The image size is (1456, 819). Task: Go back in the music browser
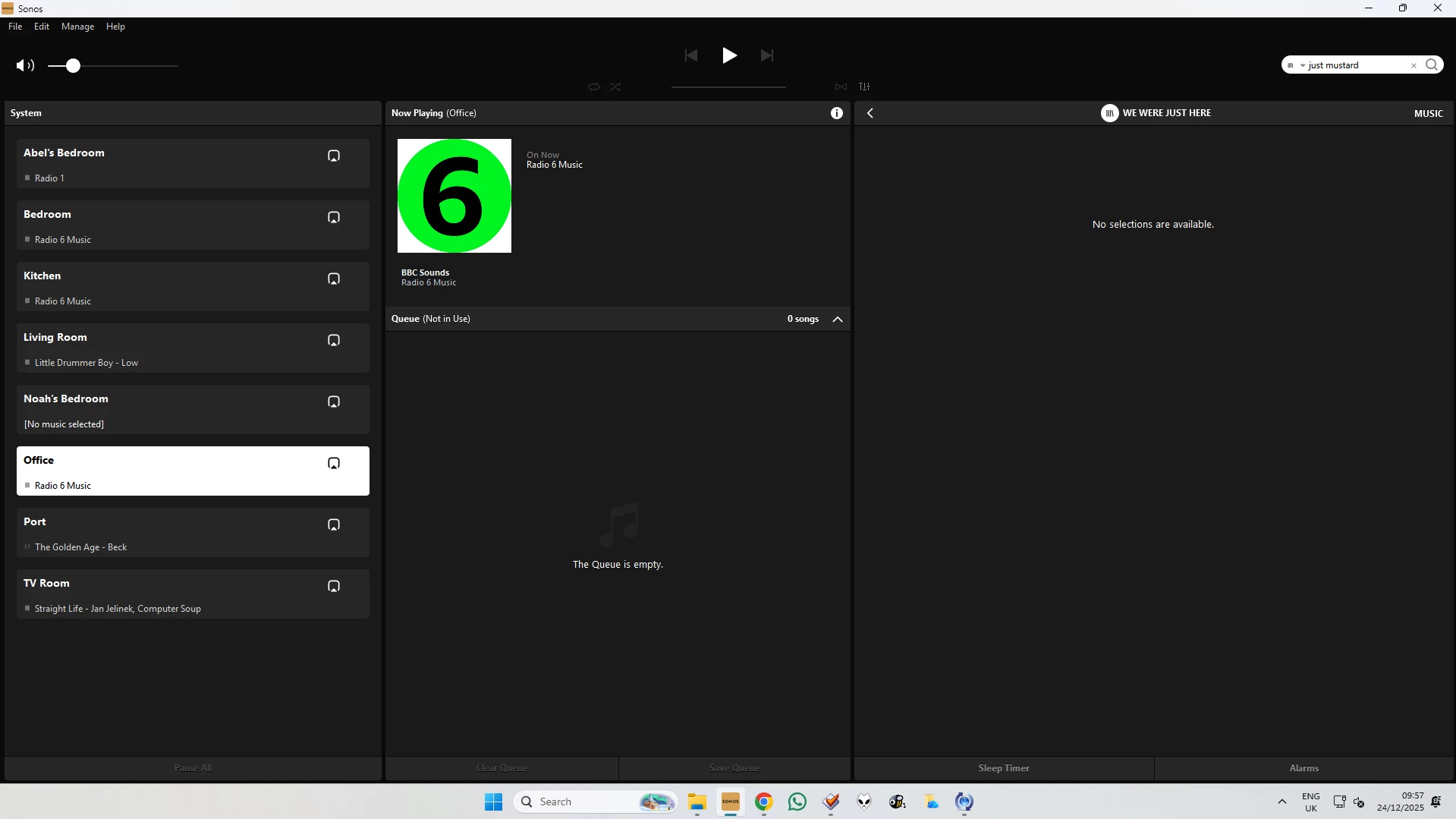pyautogui.click(x=870, y=113)
